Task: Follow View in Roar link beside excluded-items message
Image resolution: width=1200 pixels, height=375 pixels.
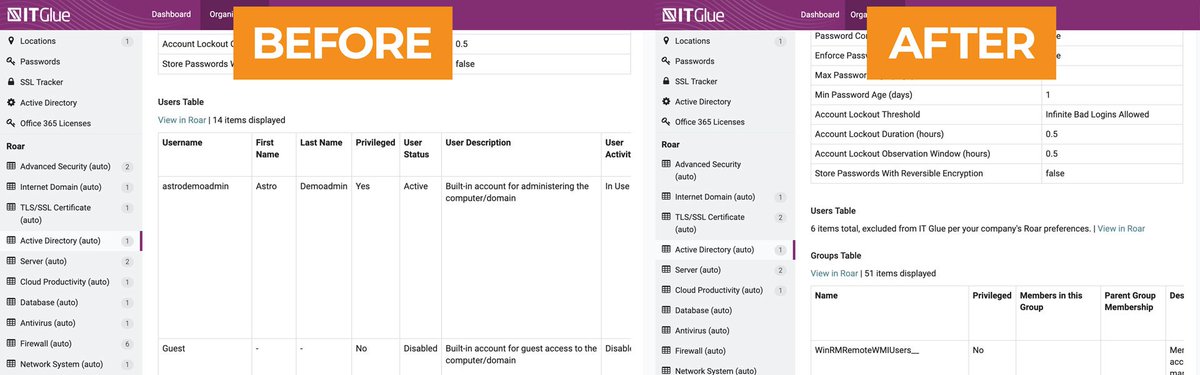Action: coord(1121,228)
